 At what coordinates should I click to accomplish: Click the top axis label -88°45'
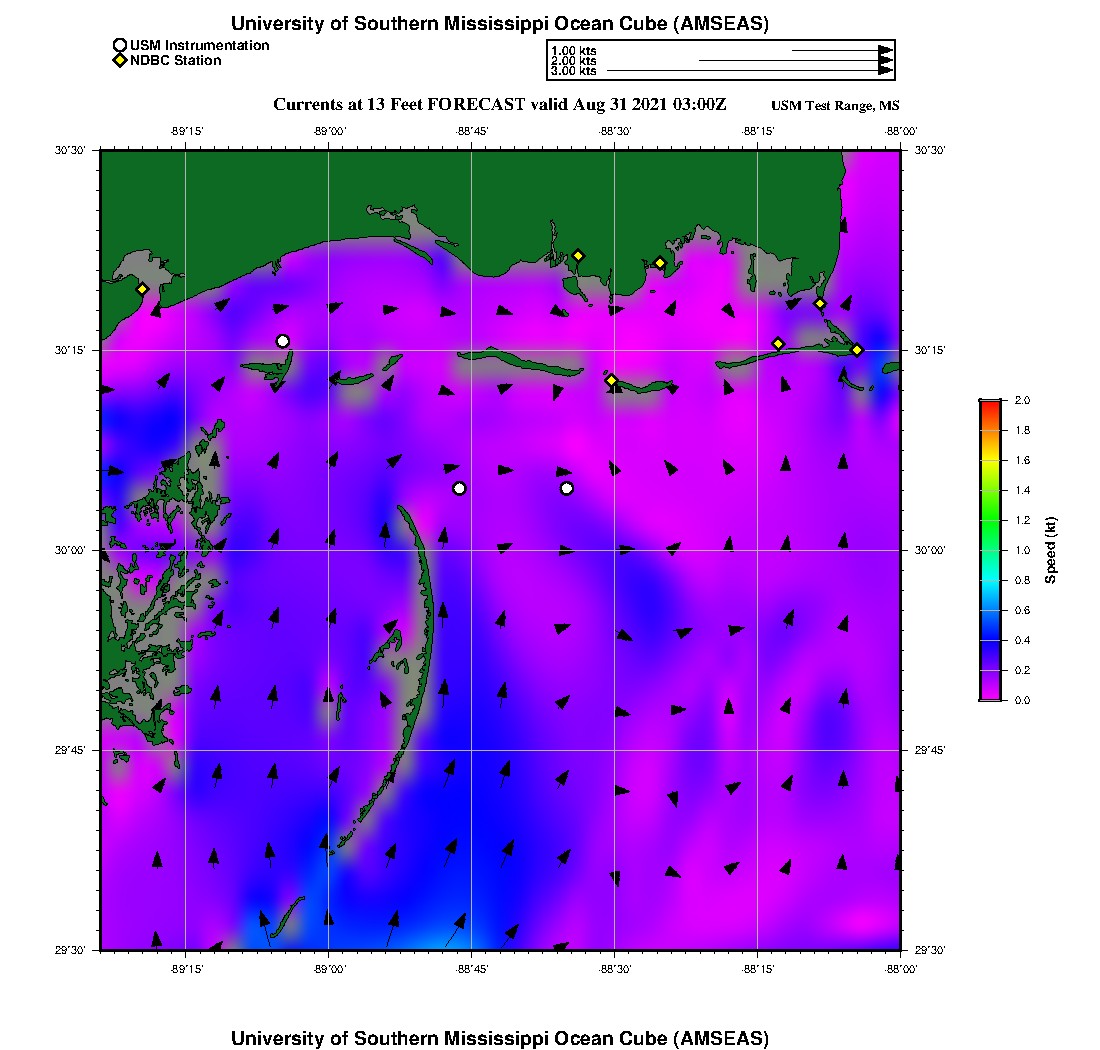[x=471, y=132]
